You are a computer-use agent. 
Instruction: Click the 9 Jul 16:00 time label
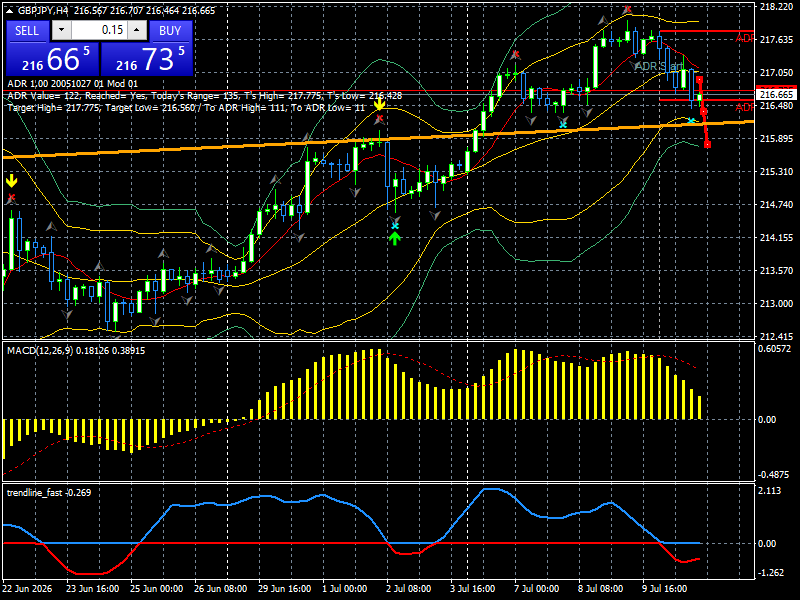point(665,589)
